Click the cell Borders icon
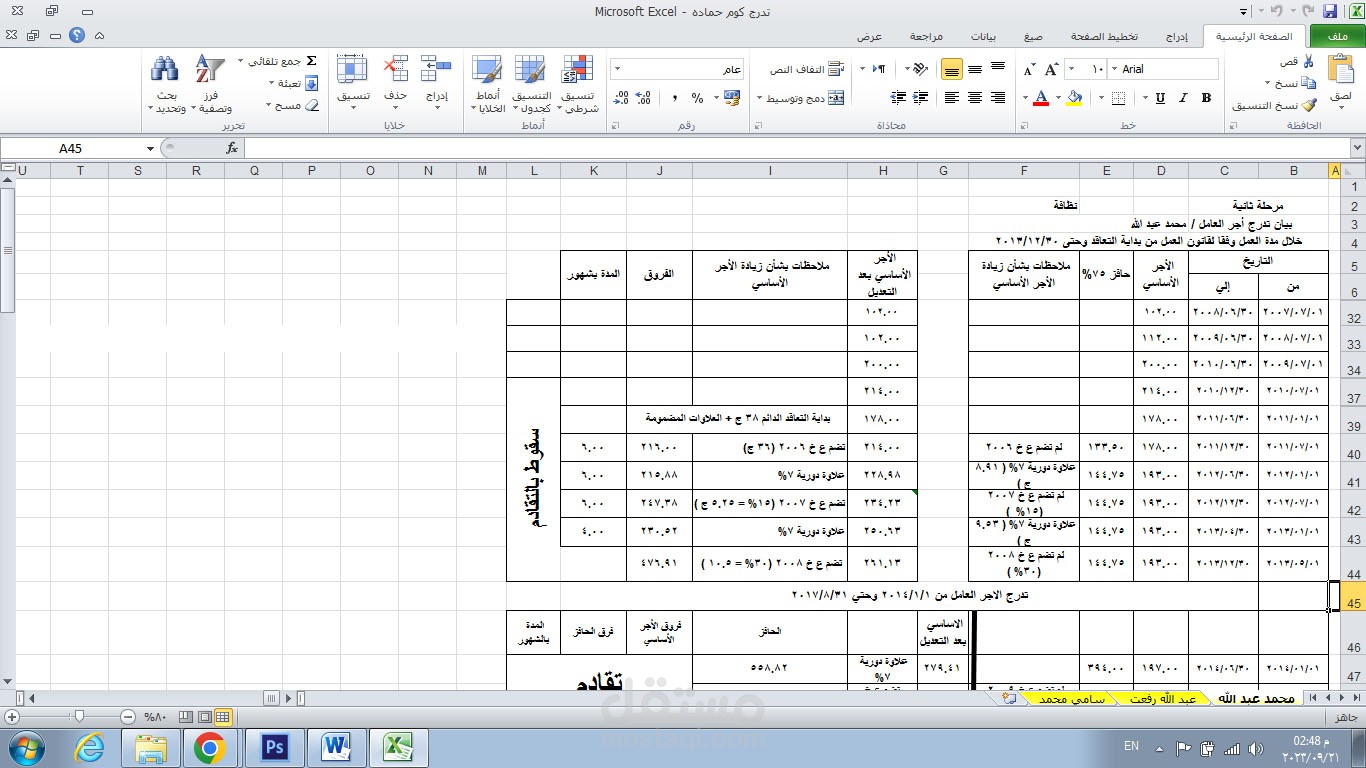Screen dimensions: 1366x768 tap(1116, 98)
